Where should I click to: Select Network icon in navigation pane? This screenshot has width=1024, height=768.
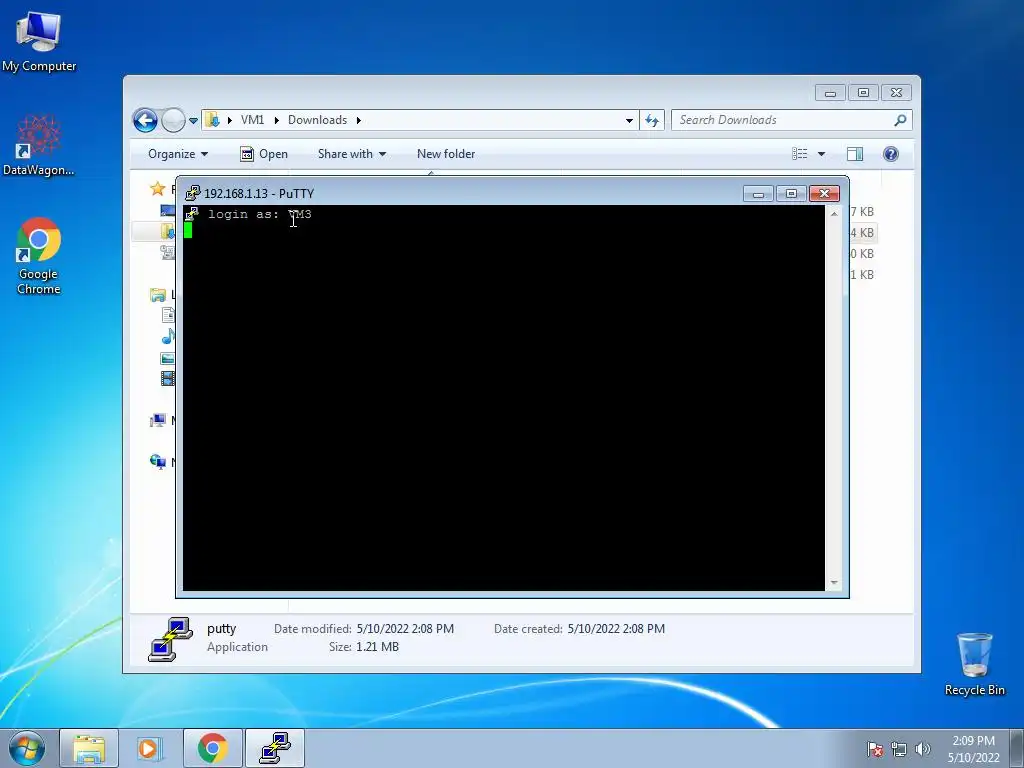click(158, 462)
